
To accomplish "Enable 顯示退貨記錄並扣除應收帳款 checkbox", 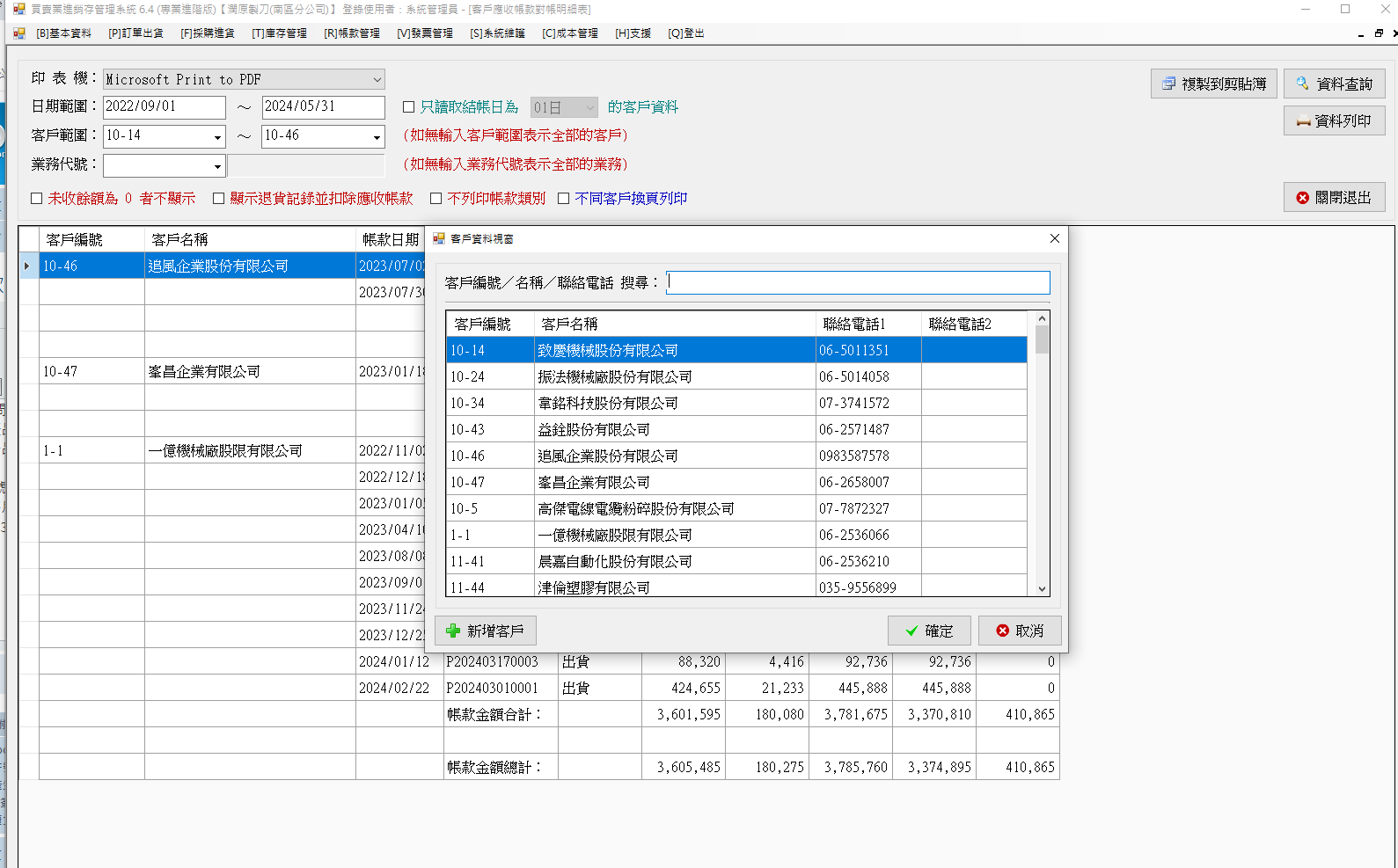I will 218,199.
